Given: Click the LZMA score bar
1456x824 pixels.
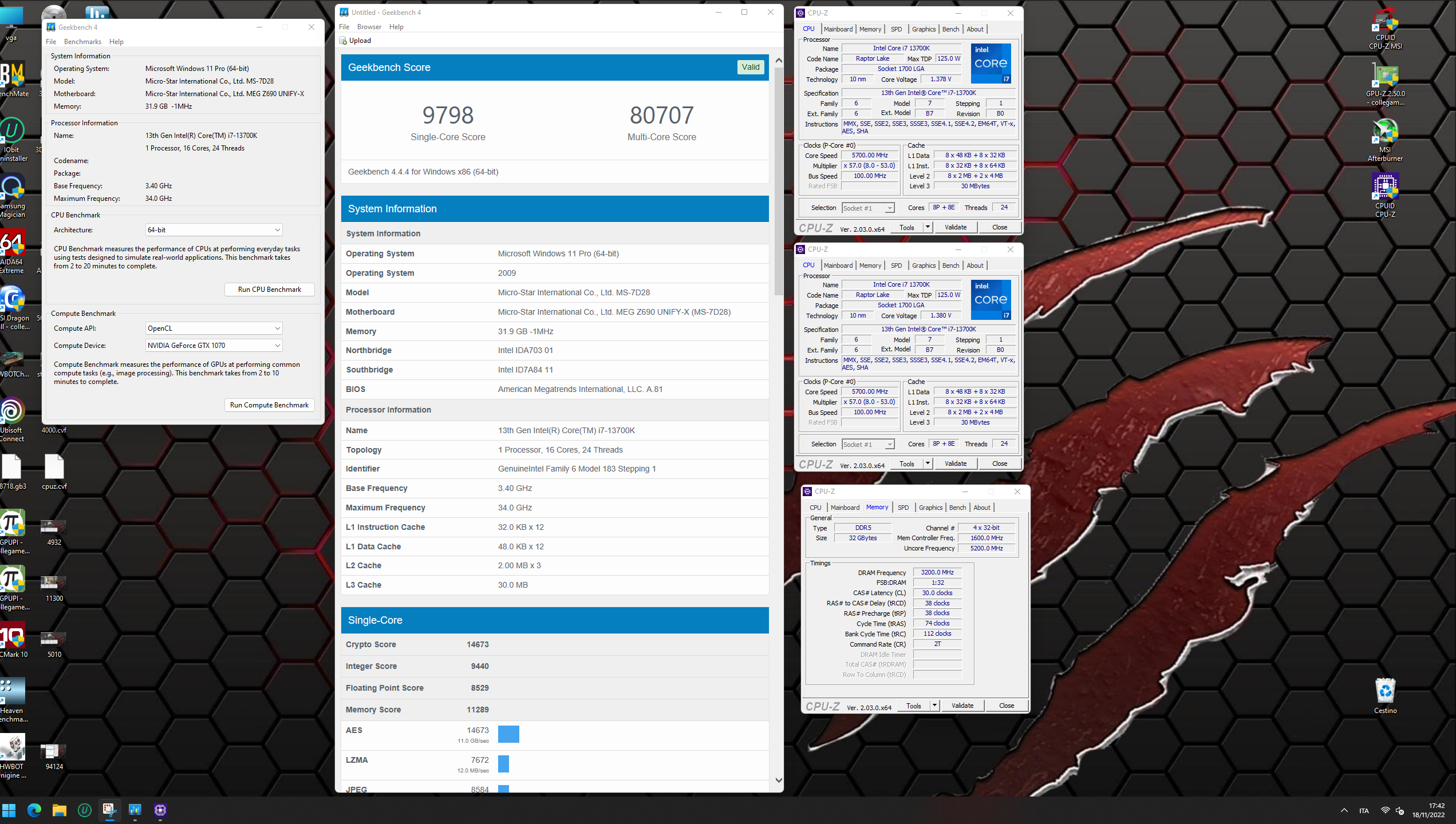Looking at the screenshot, I should coord(503,764).
